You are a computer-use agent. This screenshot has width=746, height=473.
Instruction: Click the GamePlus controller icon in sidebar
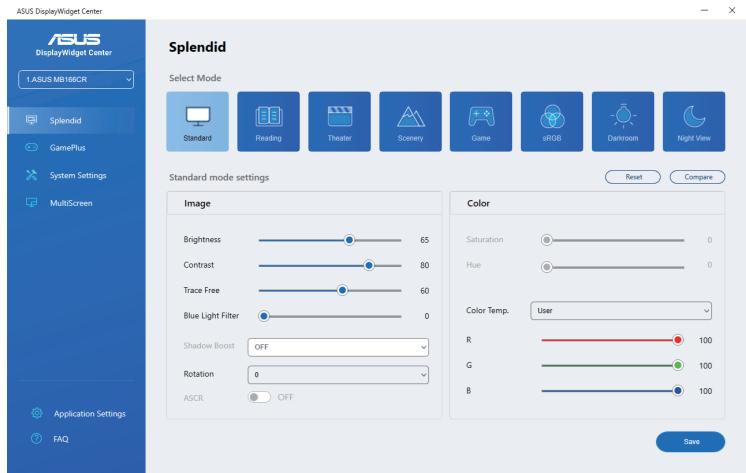click(x=31, y=148)
